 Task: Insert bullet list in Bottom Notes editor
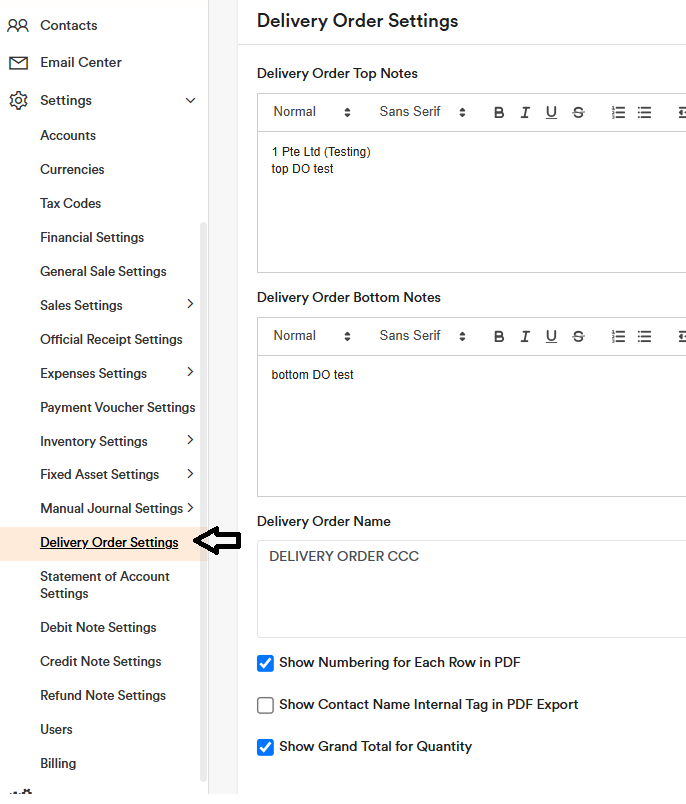point(644,337)
